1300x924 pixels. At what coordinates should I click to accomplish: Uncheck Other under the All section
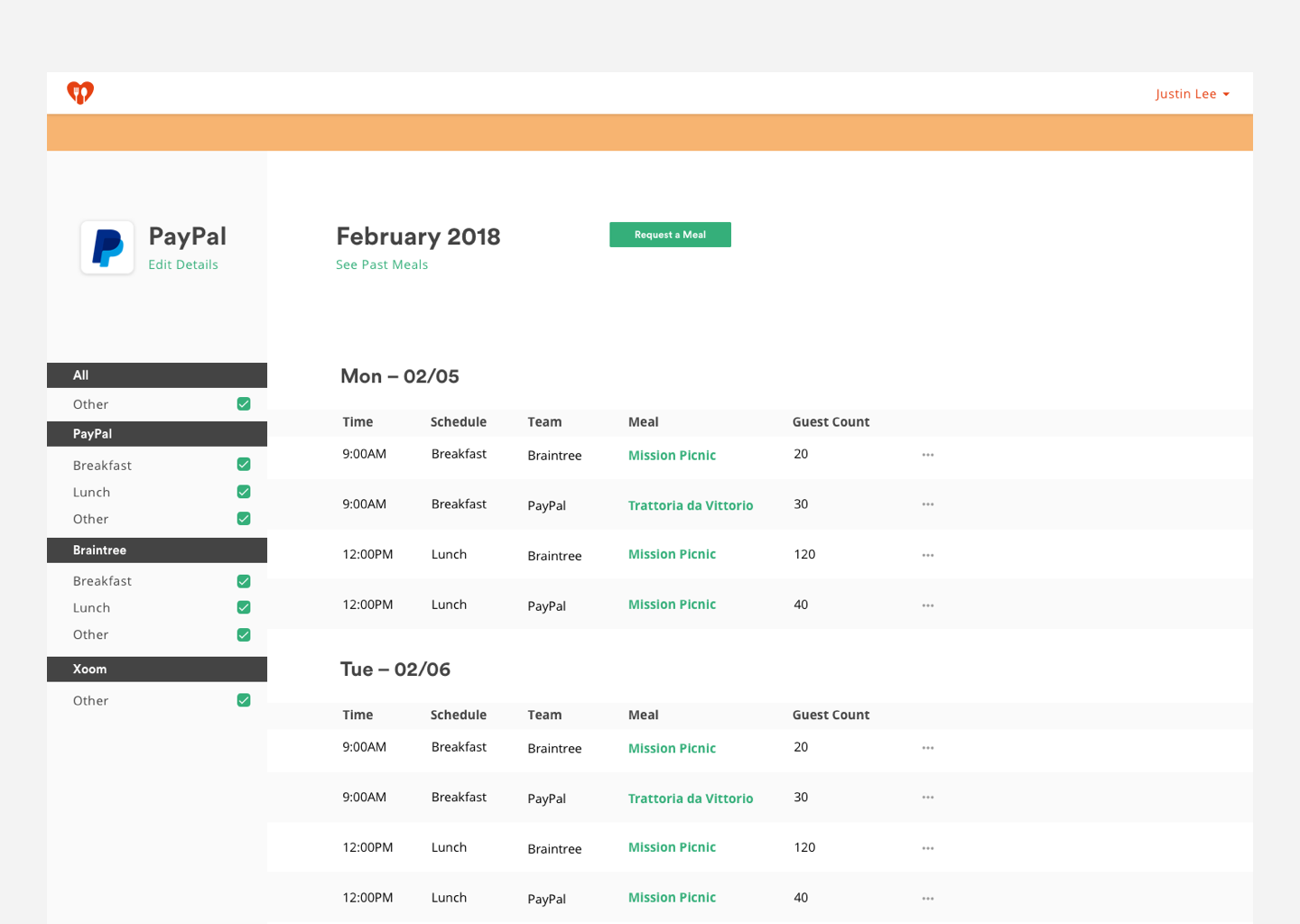[x=244, y=404]
